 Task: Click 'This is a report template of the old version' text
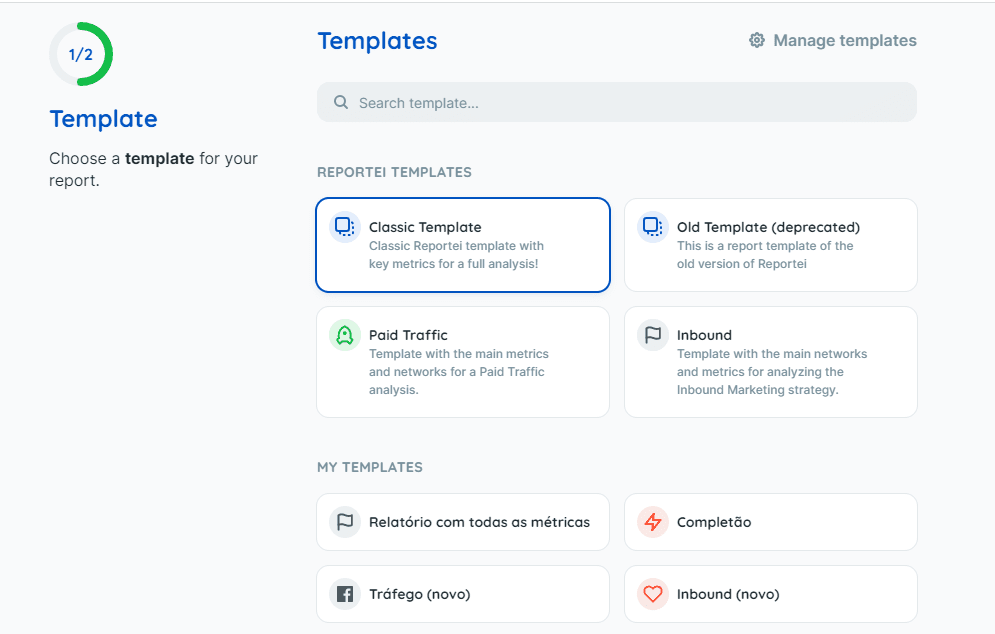(x=765, y=254)
